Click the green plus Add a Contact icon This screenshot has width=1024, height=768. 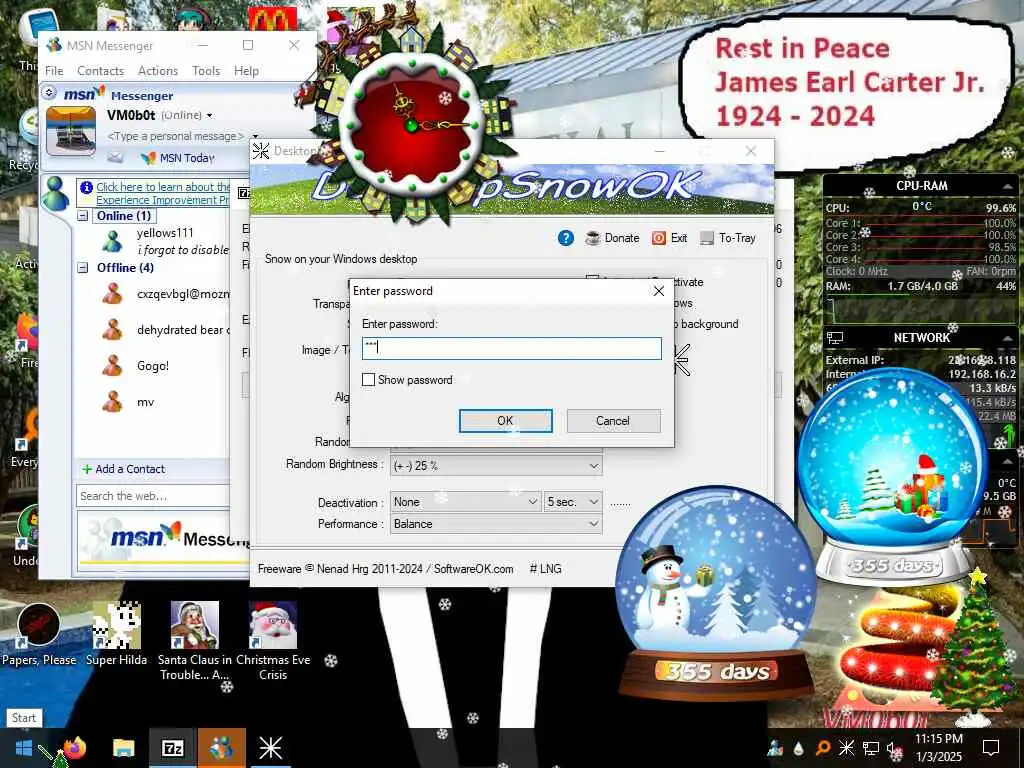(x=86, y=469)
